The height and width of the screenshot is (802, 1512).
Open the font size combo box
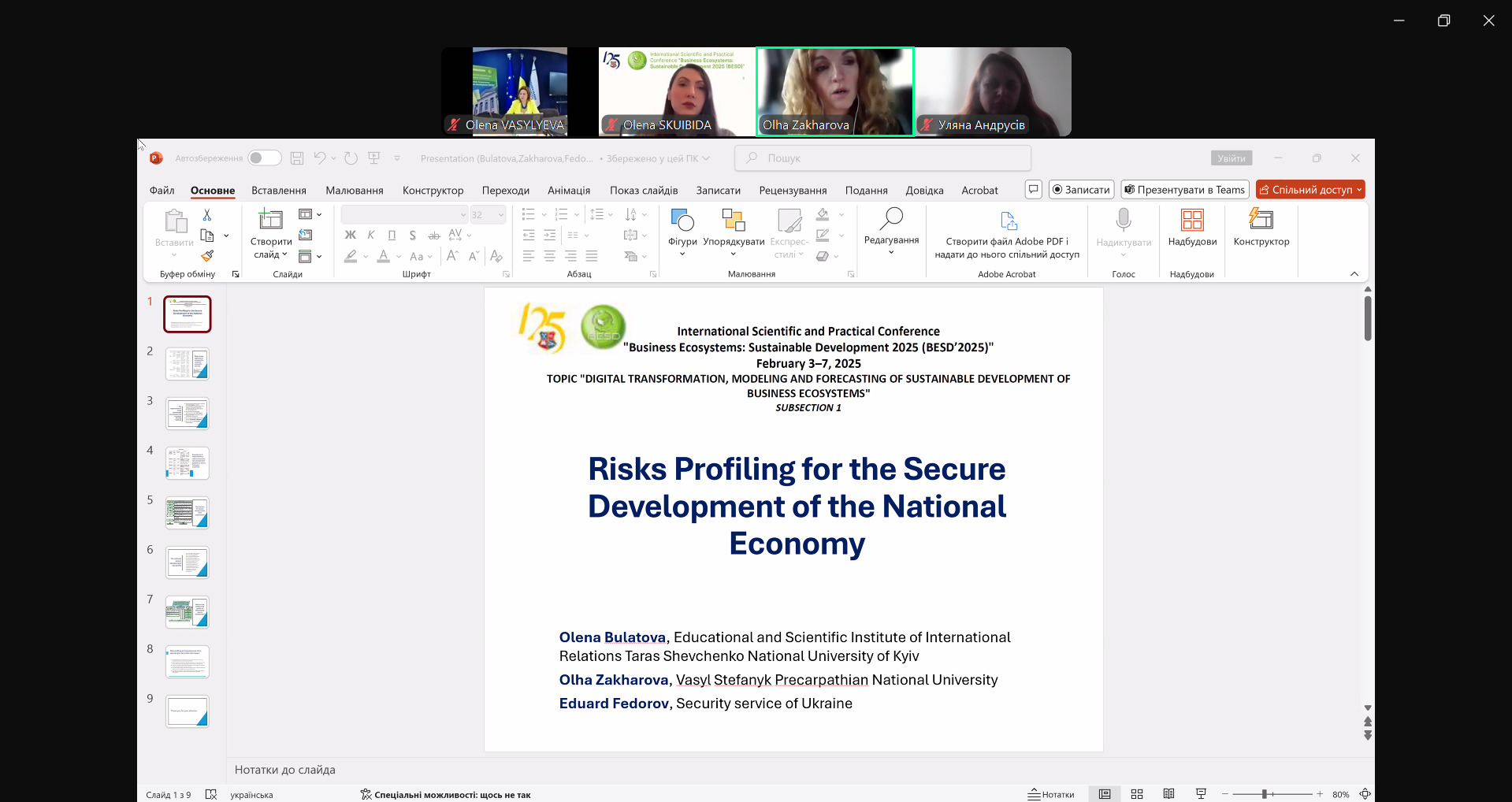pos(487,215)
